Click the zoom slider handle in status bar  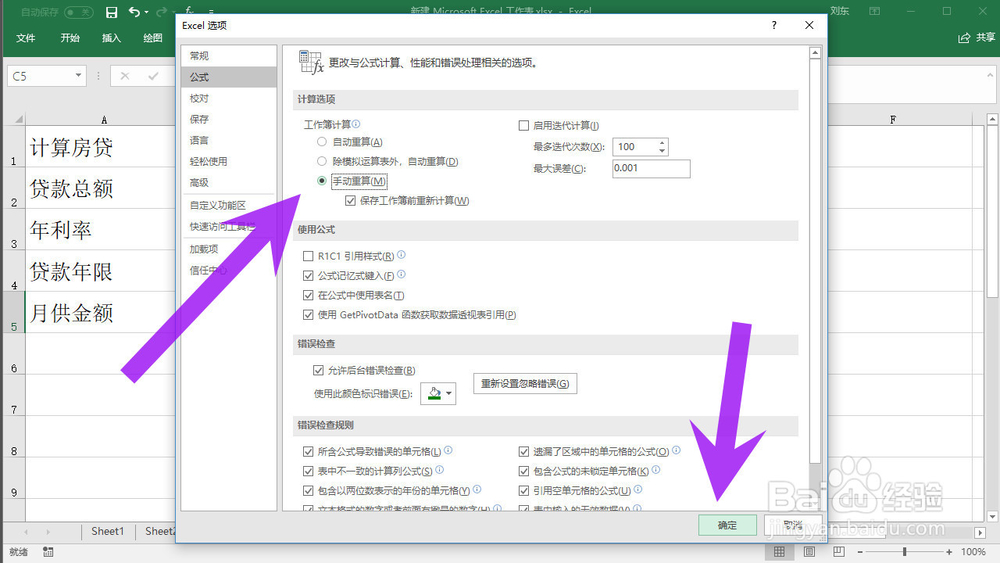(904, 552)
